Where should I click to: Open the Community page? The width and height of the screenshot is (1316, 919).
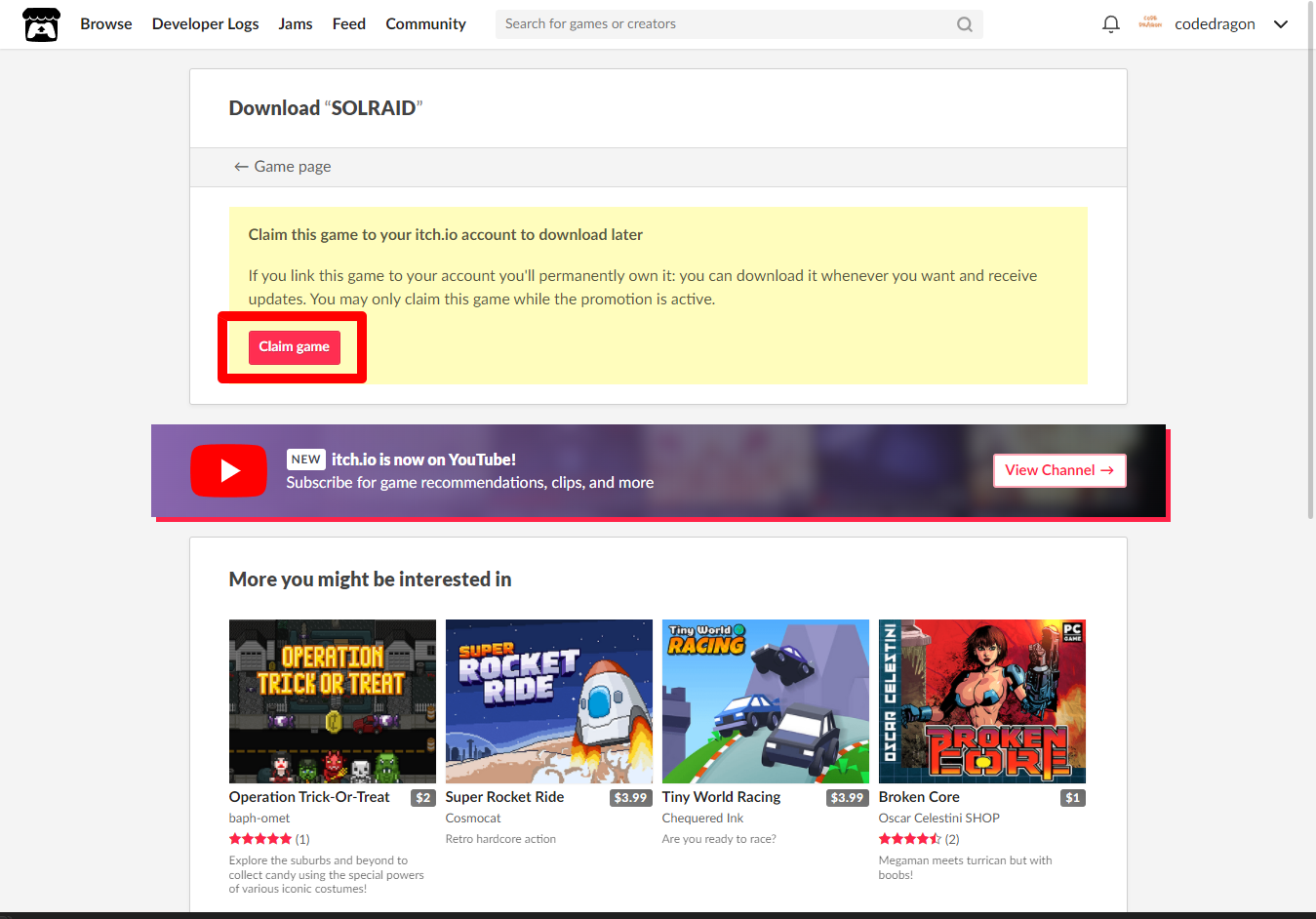[425, 24]
